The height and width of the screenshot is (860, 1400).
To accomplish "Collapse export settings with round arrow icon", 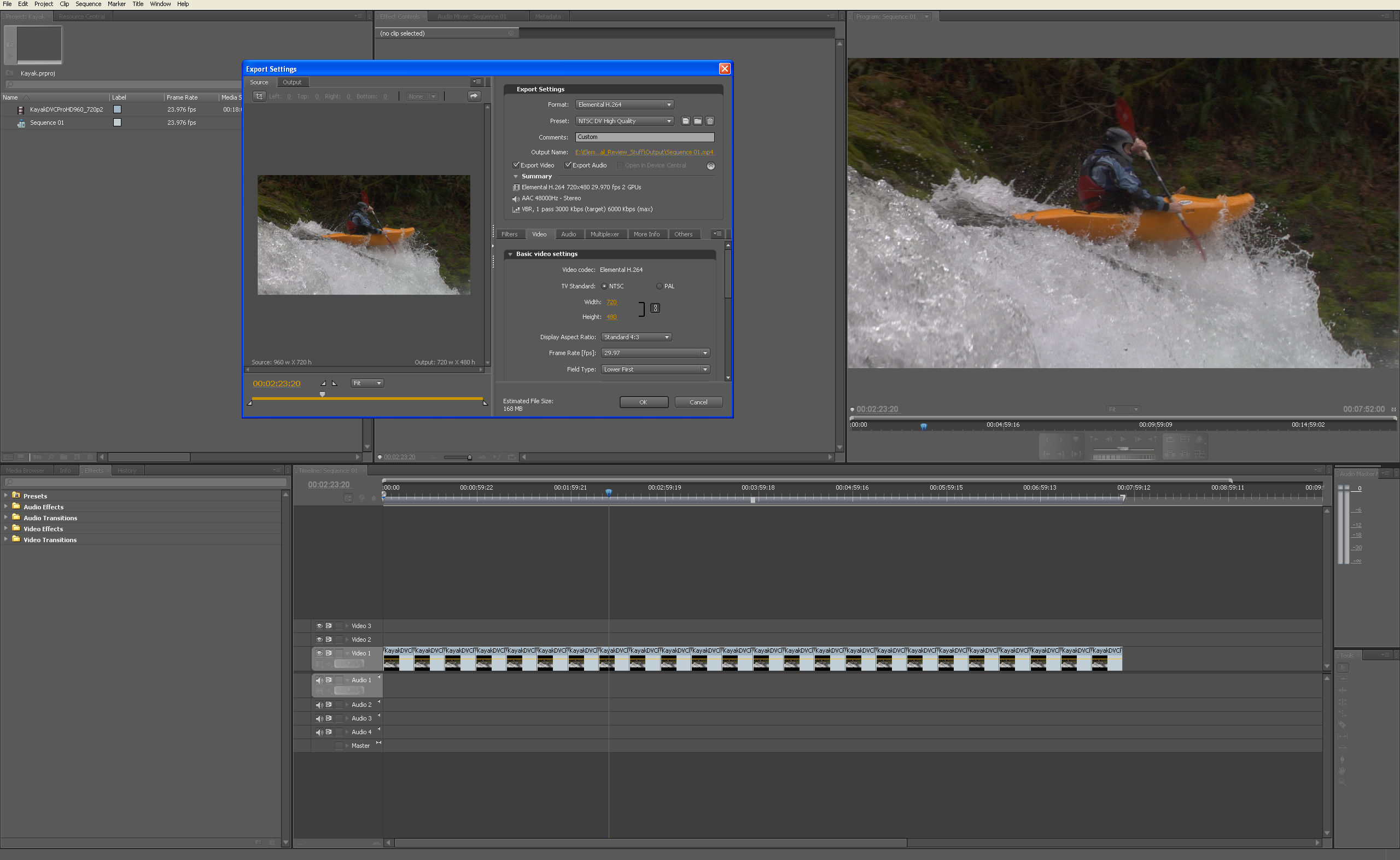I will coord(710,166).
